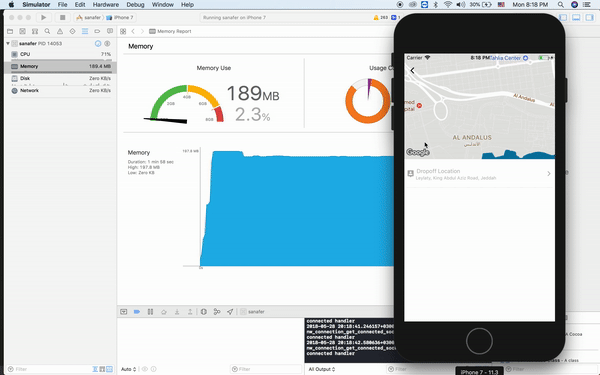Open All Output console dropdown
The height and width of the screenshot is (375, 600).
322,369
